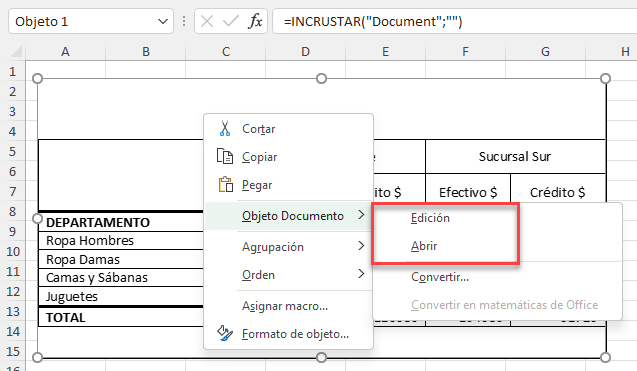Viewport: 637px width, 371px height.
Task: Choose Asignar macro... option
Action: [x=288, y=306]
